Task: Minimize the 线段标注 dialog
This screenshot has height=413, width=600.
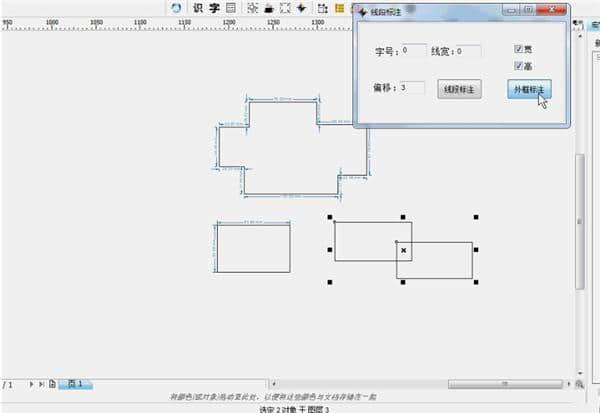Action: click(x=512, y=10)
